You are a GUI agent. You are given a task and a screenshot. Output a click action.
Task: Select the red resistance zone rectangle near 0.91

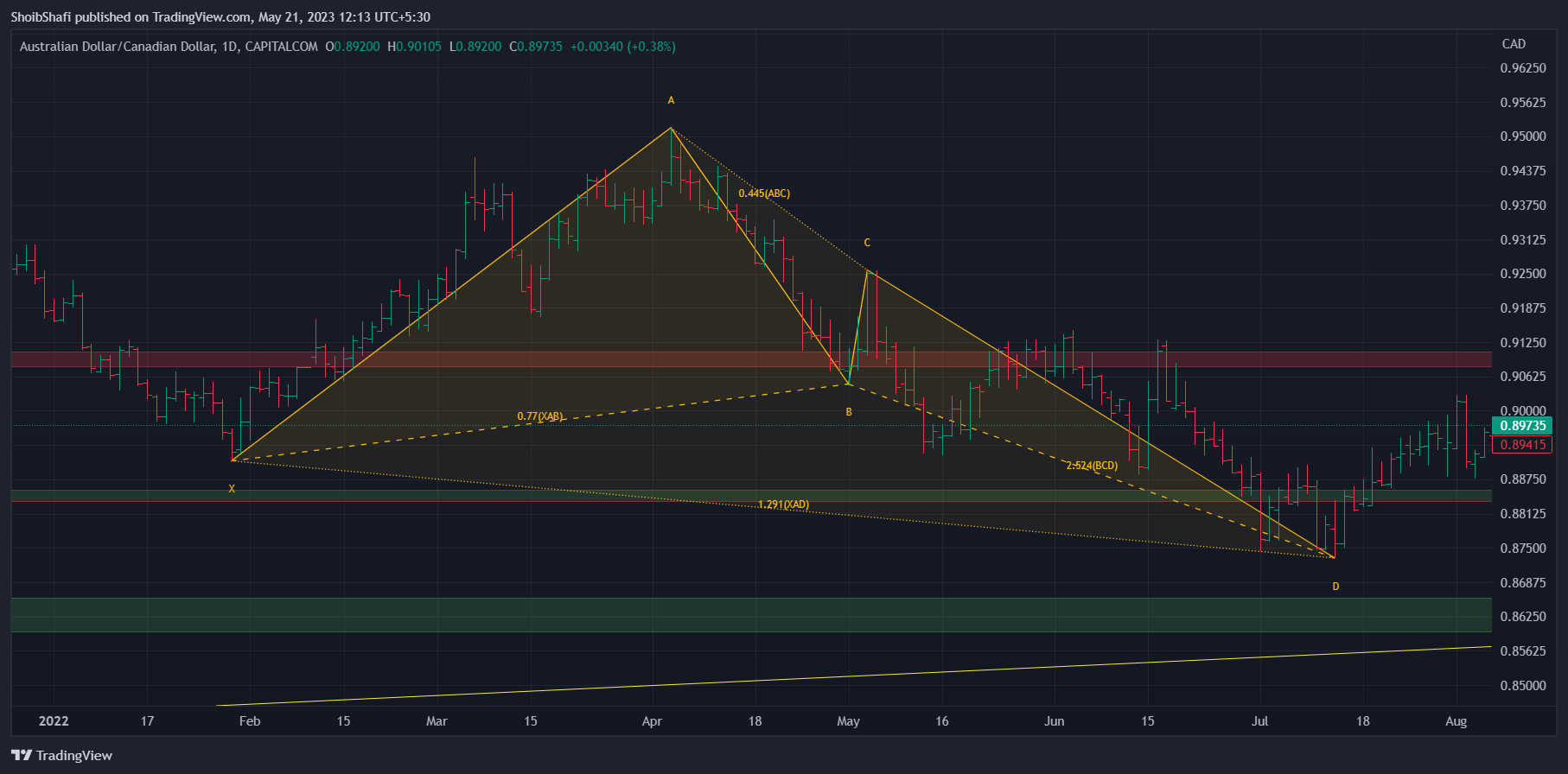(x=751, y=359)
